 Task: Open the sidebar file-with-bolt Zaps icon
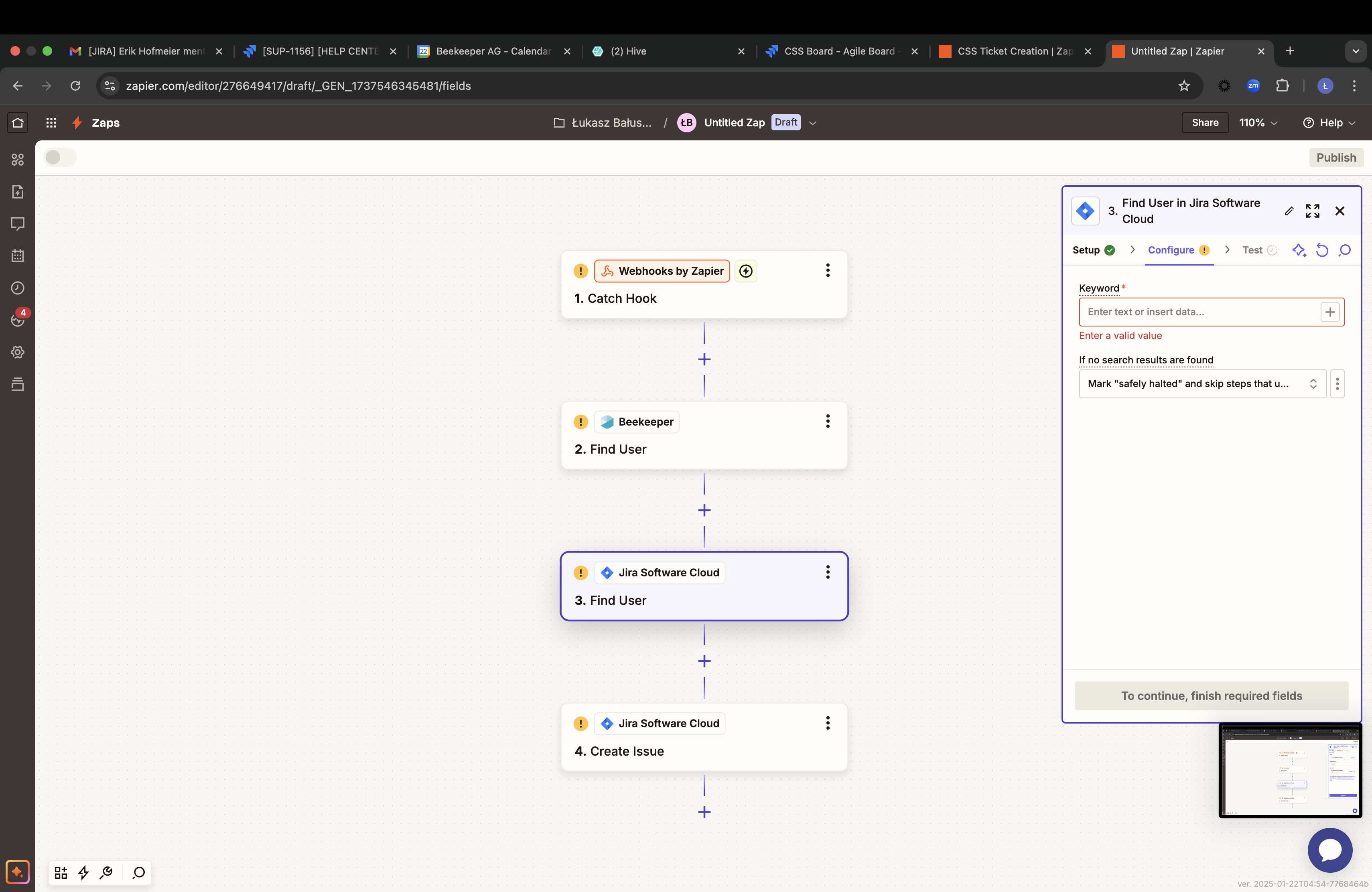tap(17, 191)
